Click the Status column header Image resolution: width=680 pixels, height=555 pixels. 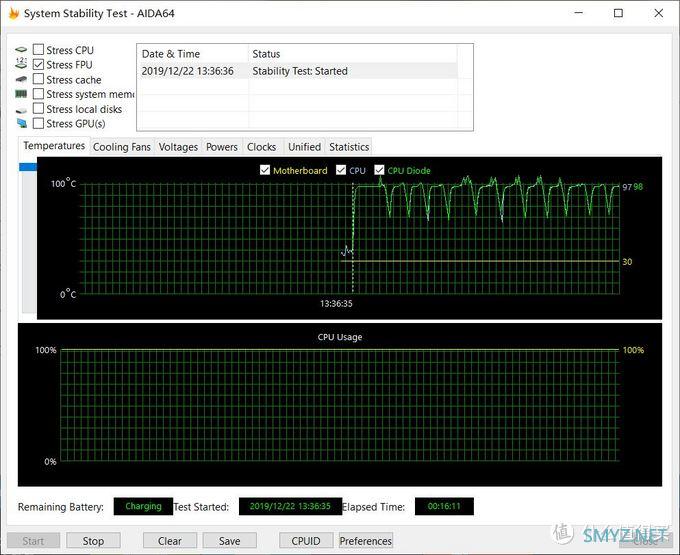353,54
